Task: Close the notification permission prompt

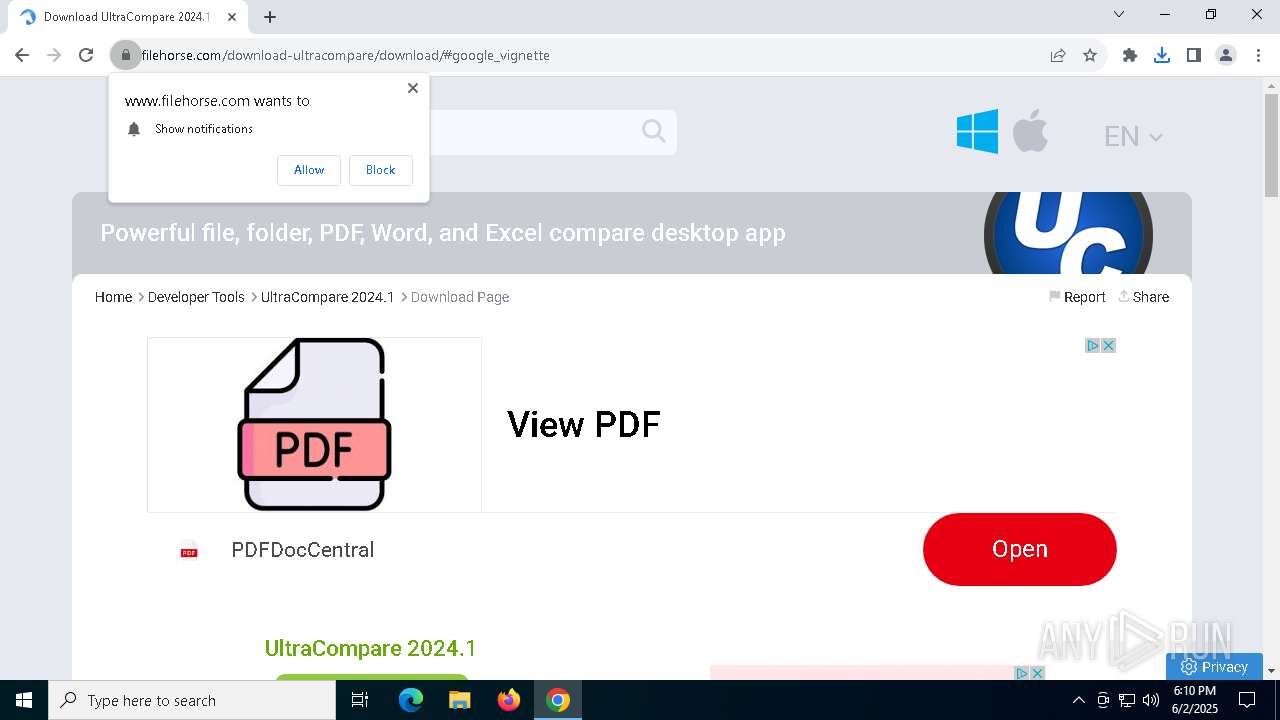Action: tap(413, 88)
